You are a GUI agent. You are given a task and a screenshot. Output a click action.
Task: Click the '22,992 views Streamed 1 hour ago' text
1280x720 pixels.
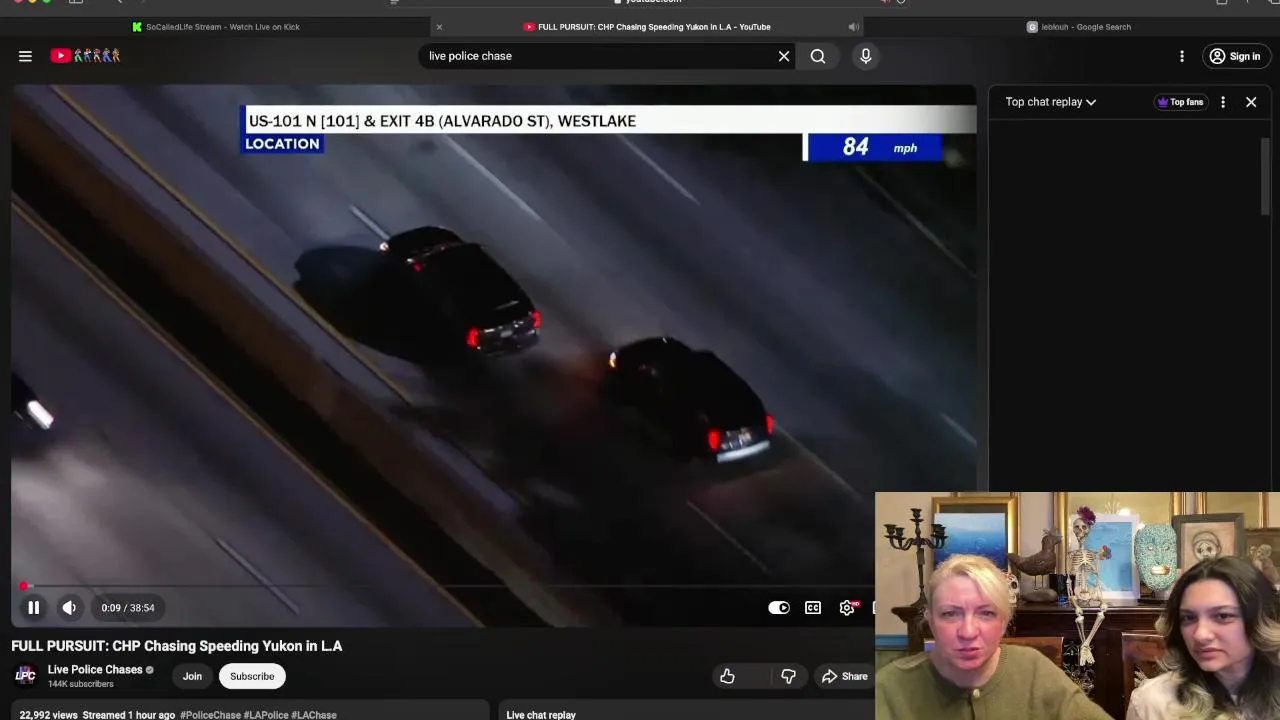(x=97, y=715)
